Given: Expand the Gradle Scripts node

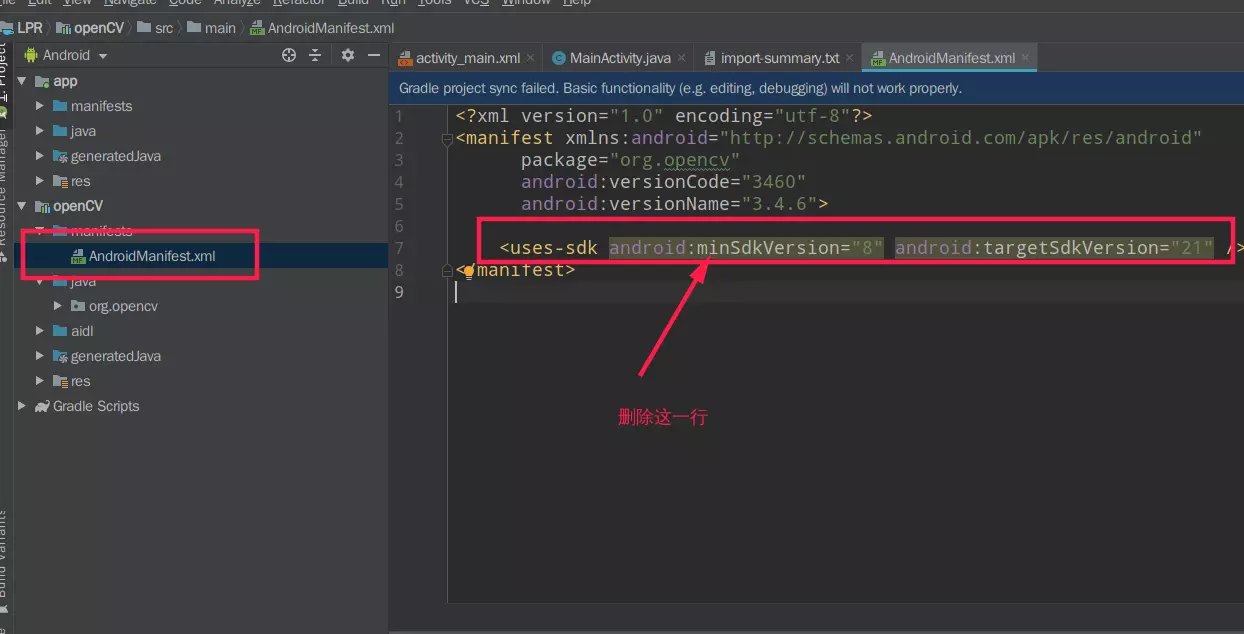Looking at the screenshot, I should click(x=22, y=406).
